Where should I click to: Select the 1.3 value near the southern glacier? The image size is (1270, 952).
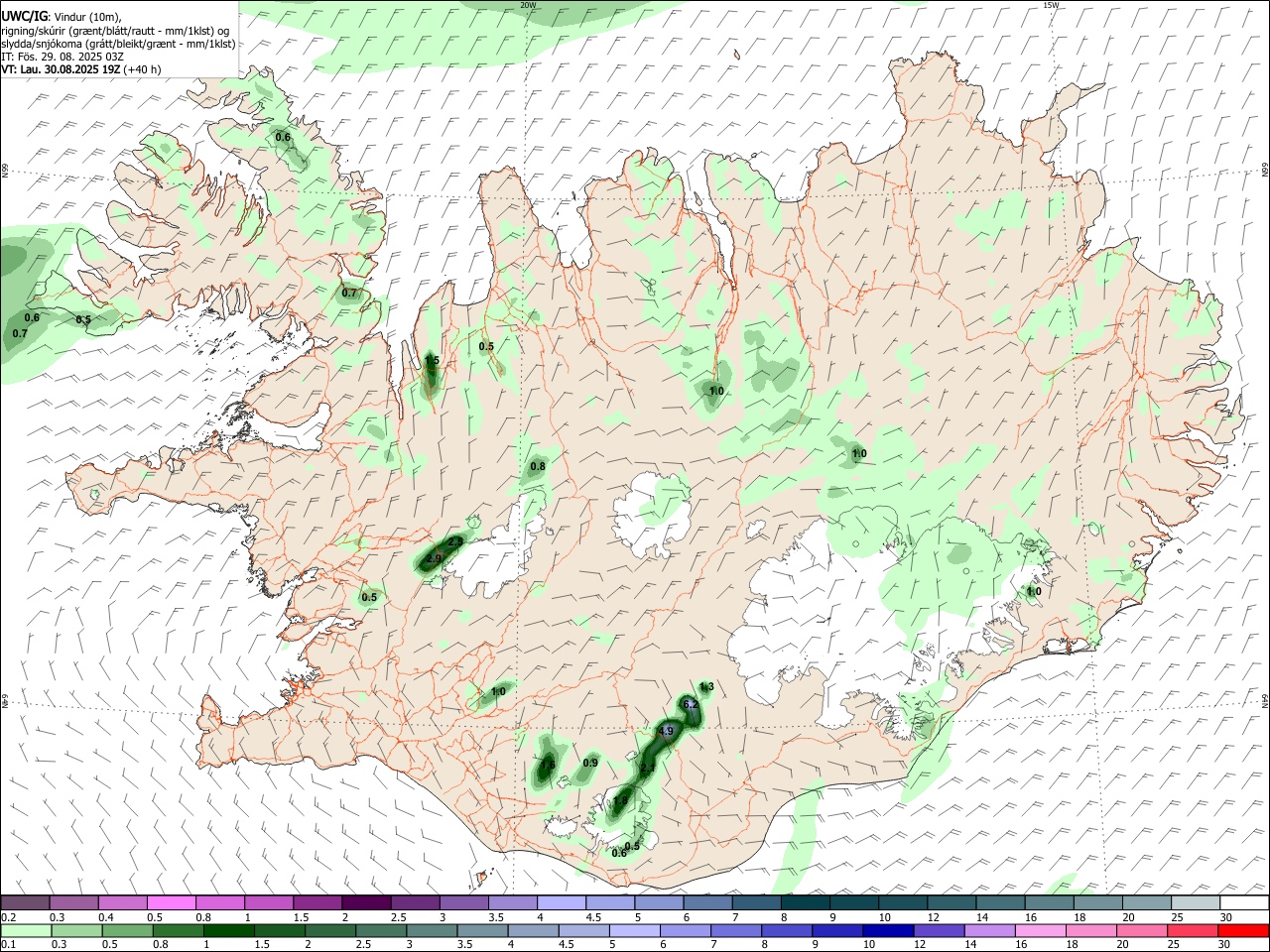coord(706,687)
